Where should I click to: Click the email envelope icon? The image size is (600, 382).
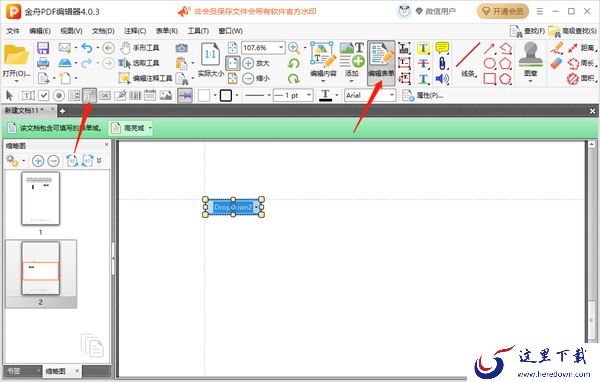tap(65, 48)
